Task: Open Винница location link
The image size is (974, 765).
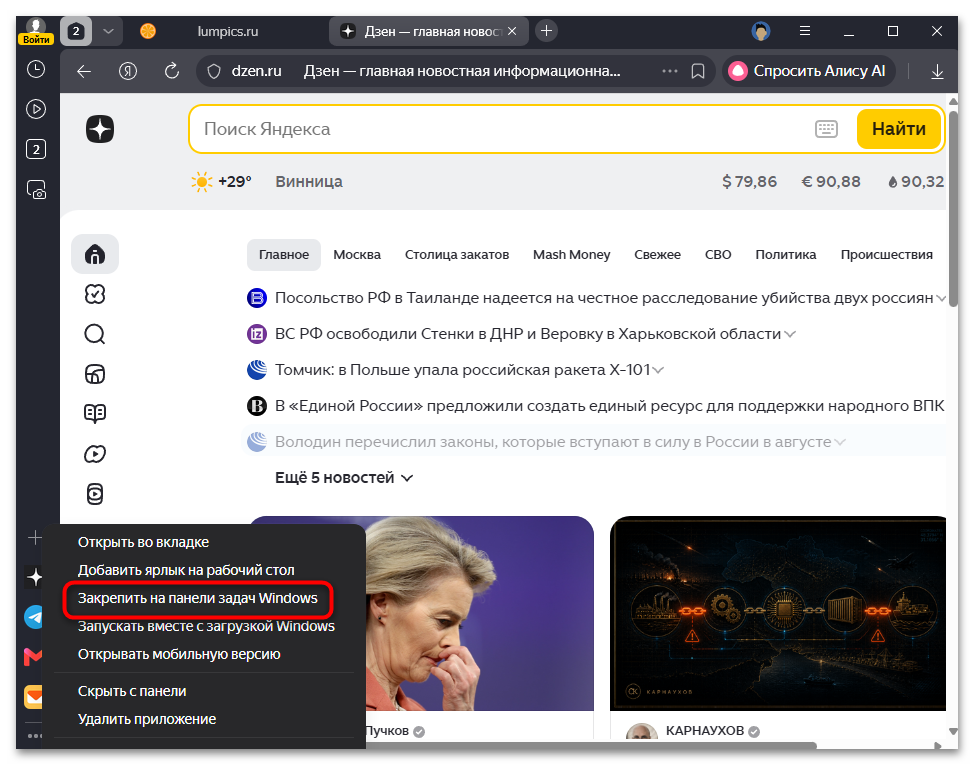Action: click(x=309, y=182)
